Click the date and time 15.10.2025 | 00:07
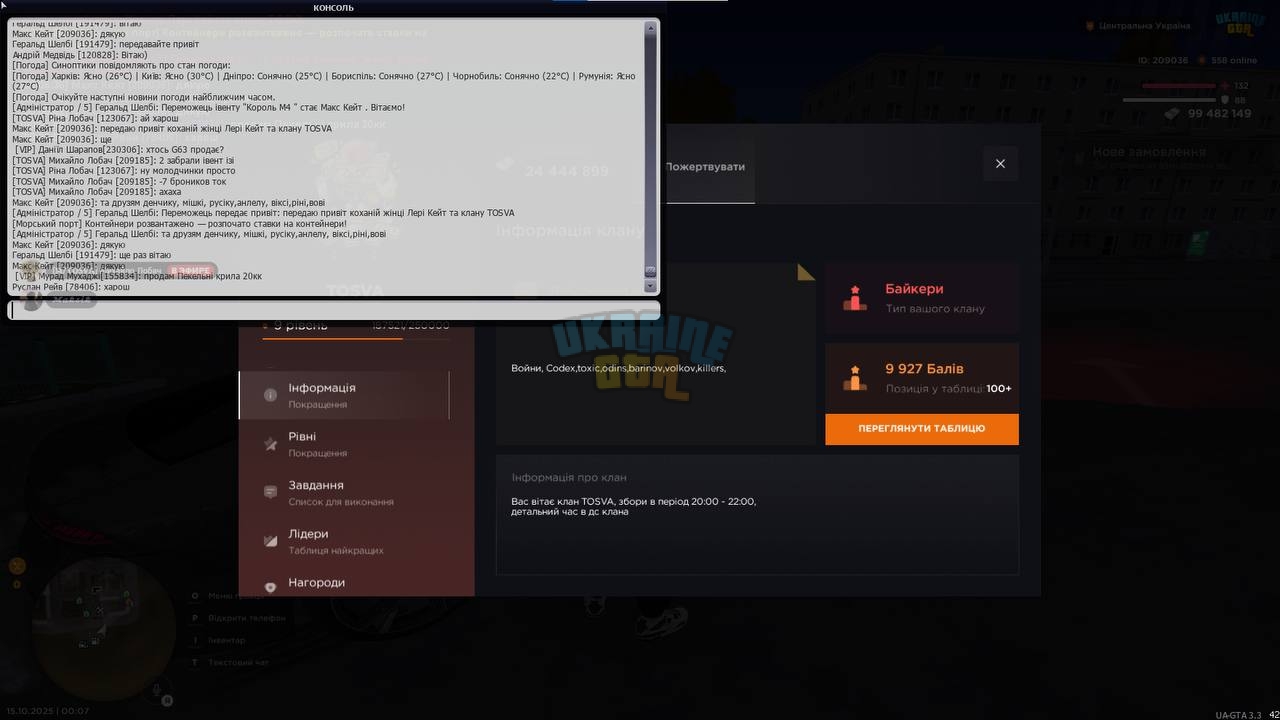Image resolution: width=1280 pixels, height=720 pixels. (x=48, y=711)
